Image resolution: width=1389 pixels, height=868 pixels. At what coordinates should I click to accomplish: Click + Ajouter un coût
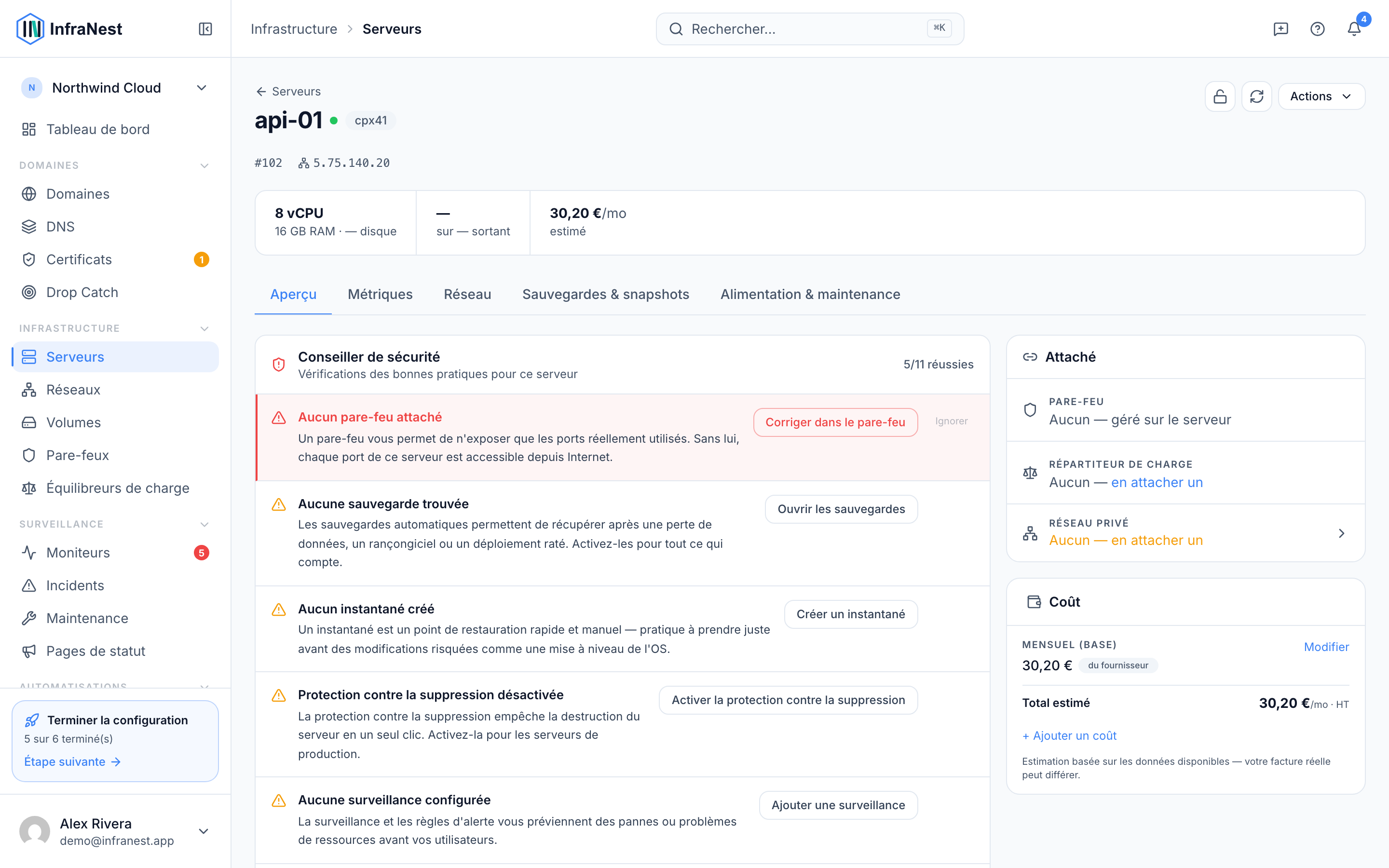pyautogui.click(x=1069, y=735)
